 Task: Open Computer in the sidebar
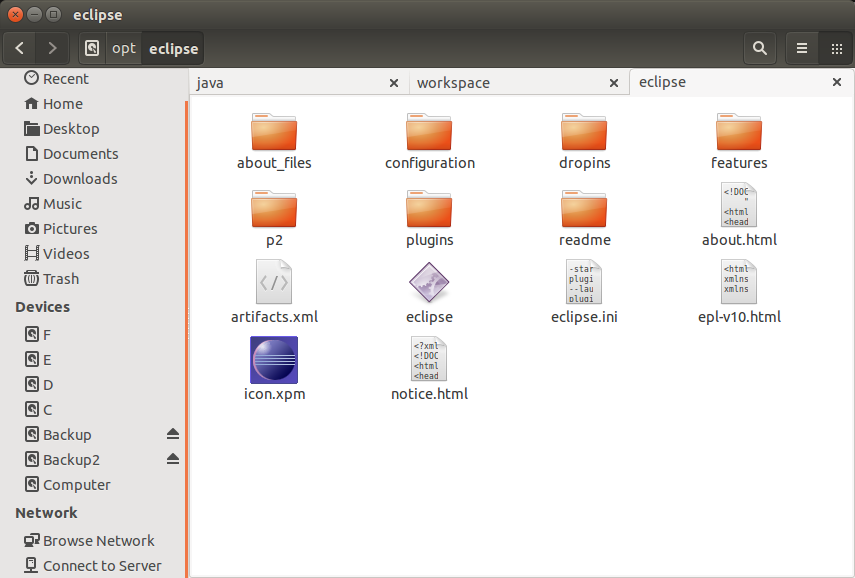[x=94, y=485]
